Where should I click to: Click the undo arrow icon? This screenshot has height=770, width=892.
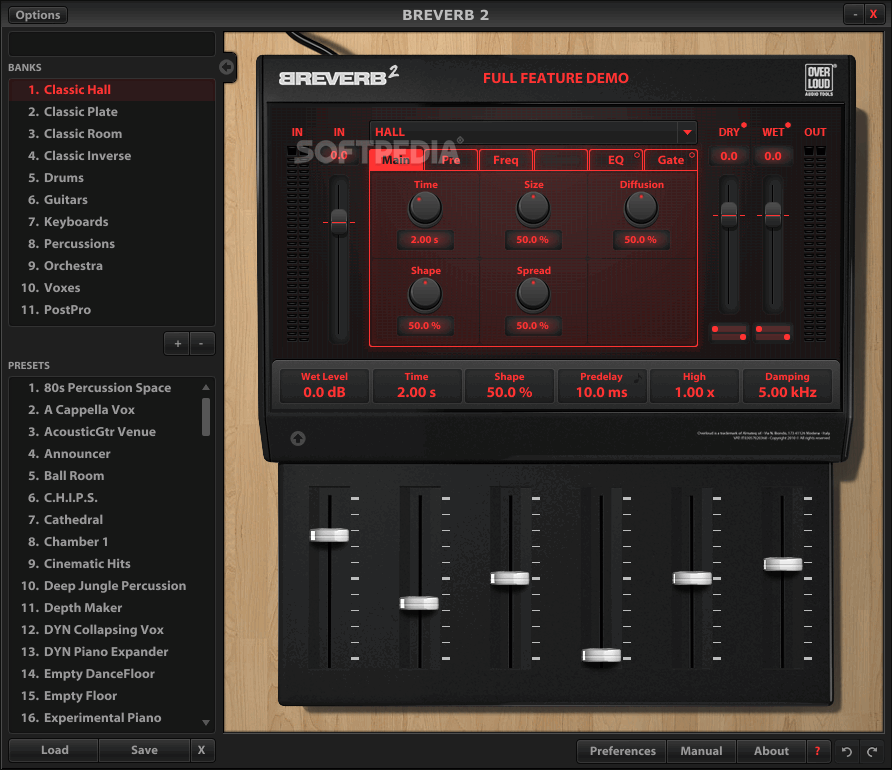846,751
